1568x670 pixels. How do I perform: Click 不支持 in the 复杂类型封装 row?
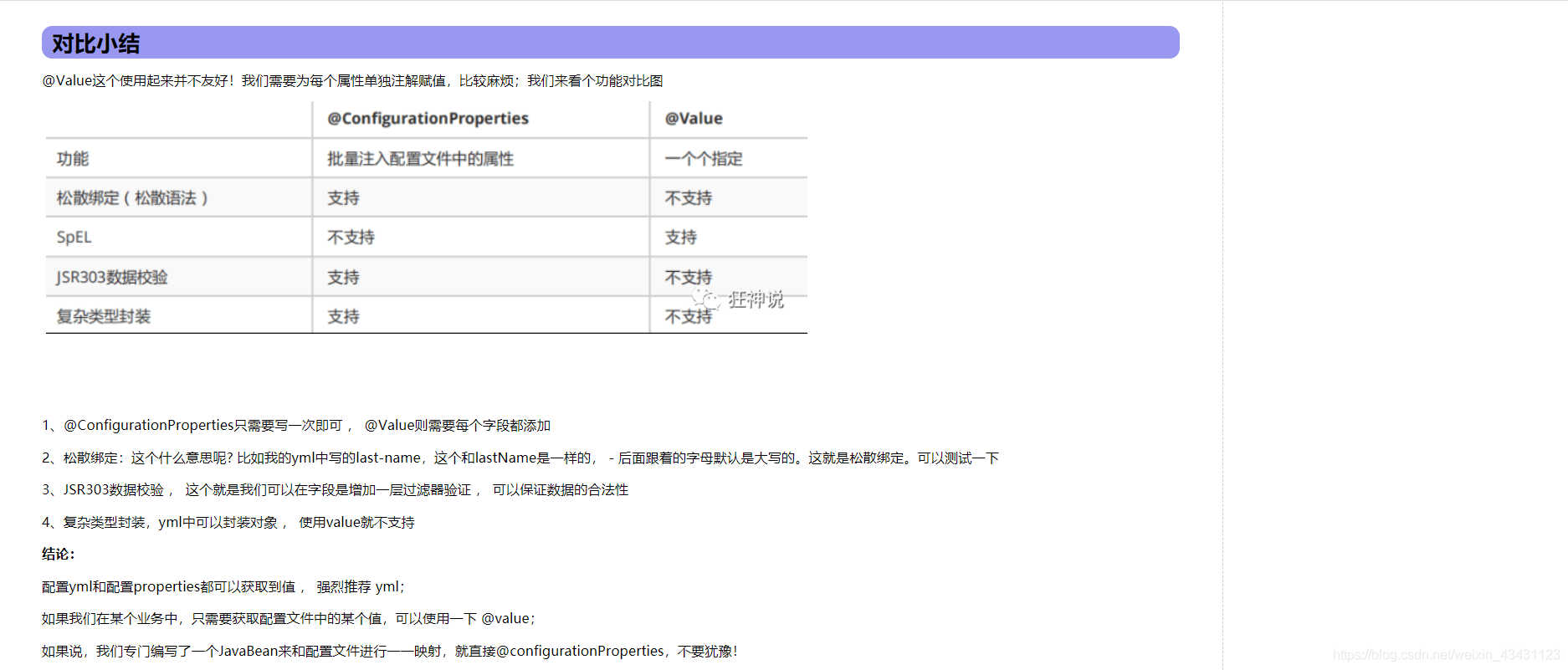click(689, 317)
